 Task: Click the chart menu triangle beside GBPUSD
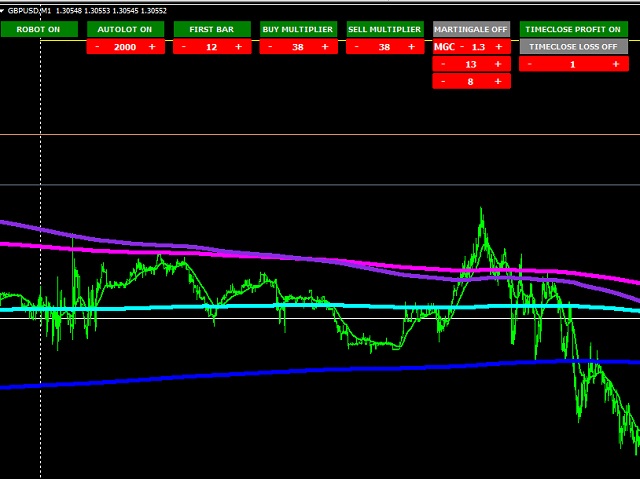click(2, 11)
